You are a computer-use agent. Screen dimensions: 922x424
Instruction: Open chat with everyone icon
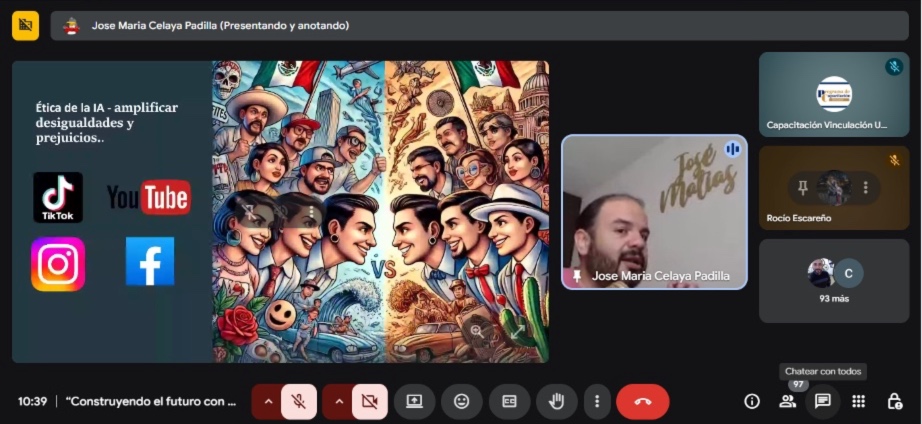[823, 401]
